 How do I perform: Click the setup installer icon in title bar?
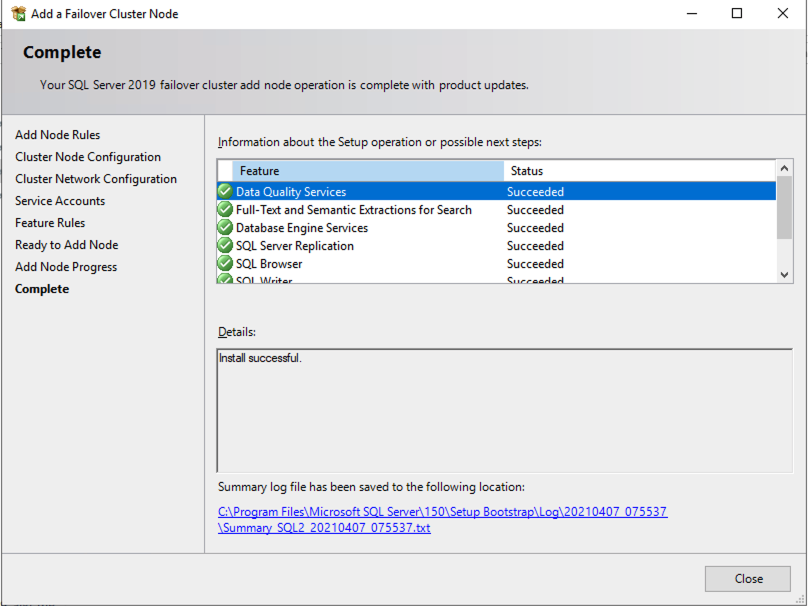tap(19, 14)
